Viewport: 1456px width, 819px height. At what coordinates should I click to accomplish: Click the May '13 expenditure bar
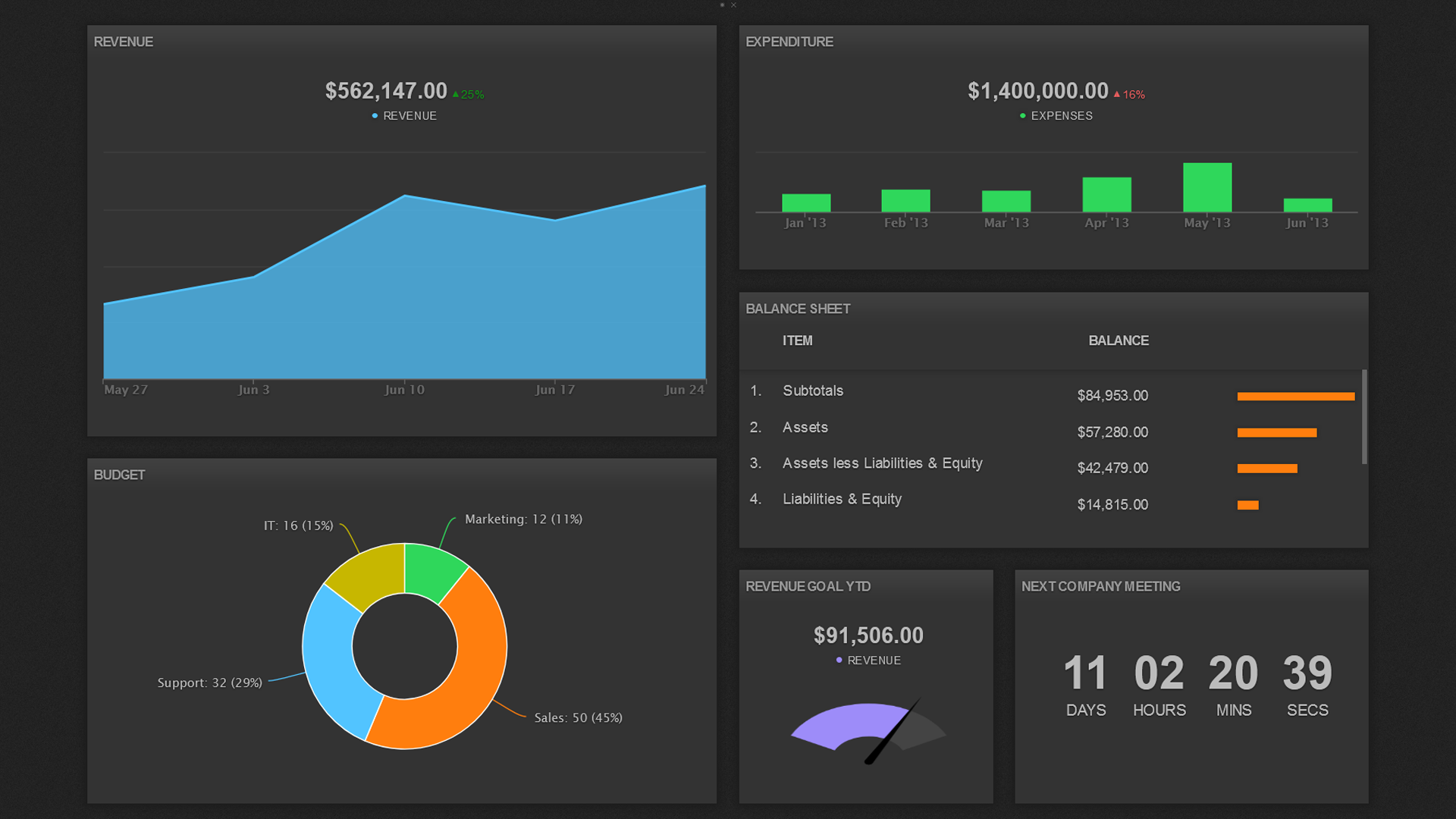tap(1207, 187)
